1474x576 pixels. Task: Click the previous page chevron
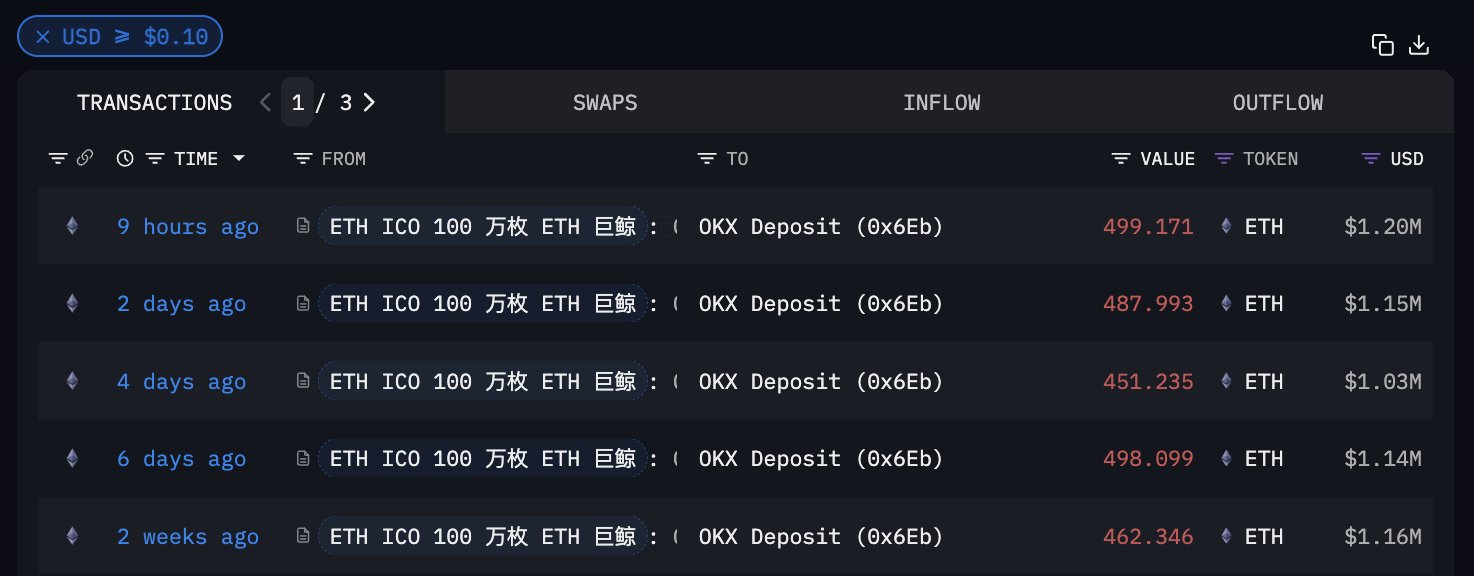pyautogui.click(x=265, y=101)
